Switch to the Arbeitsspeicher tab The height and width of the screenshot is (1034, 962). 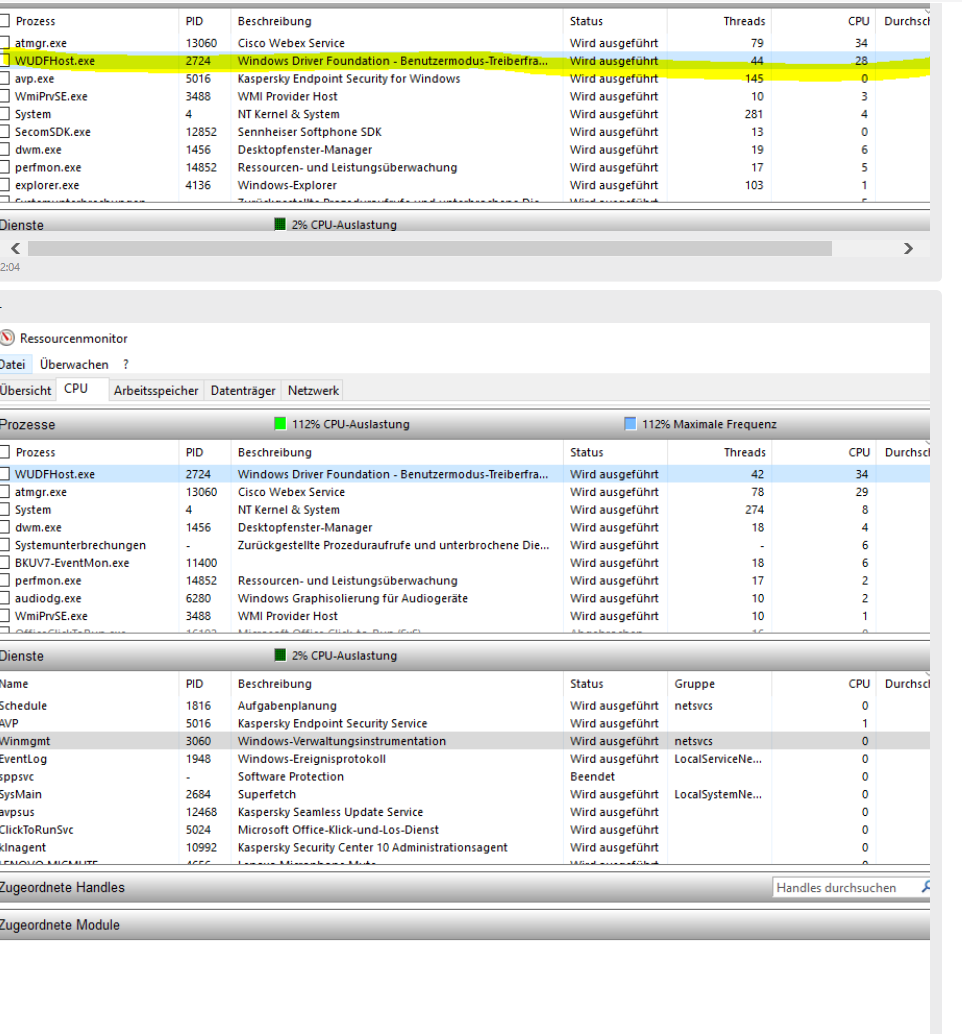click(x=156, y=390)
